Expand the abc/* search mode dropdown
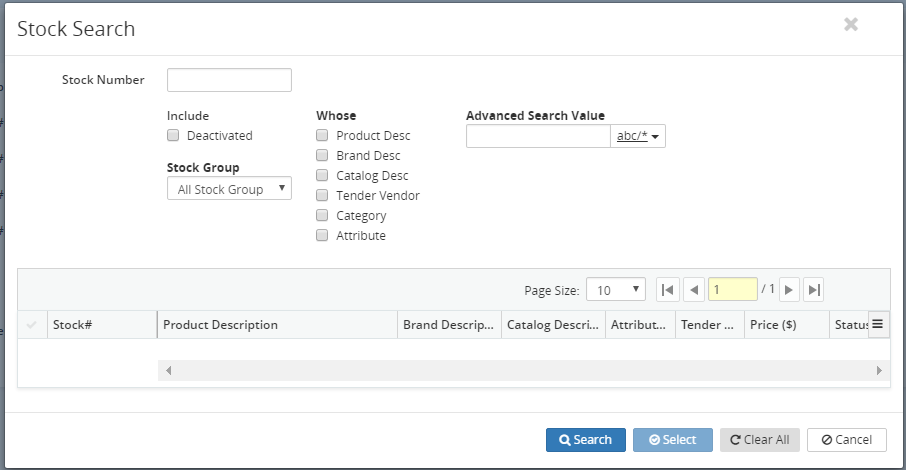The image size is (906, 470). [638, 136]
